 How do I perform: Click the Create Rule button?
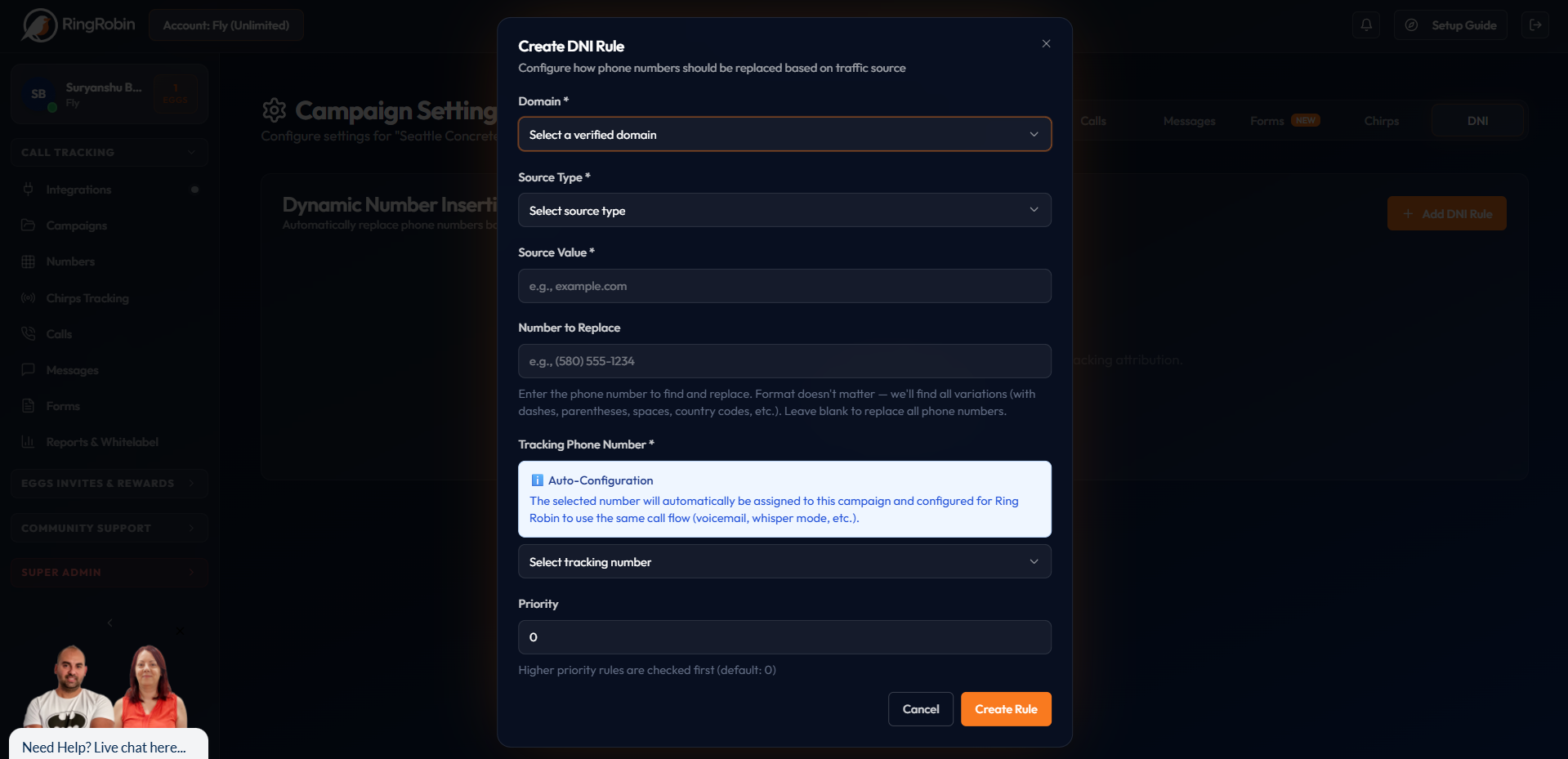(x=1006, y=709)
